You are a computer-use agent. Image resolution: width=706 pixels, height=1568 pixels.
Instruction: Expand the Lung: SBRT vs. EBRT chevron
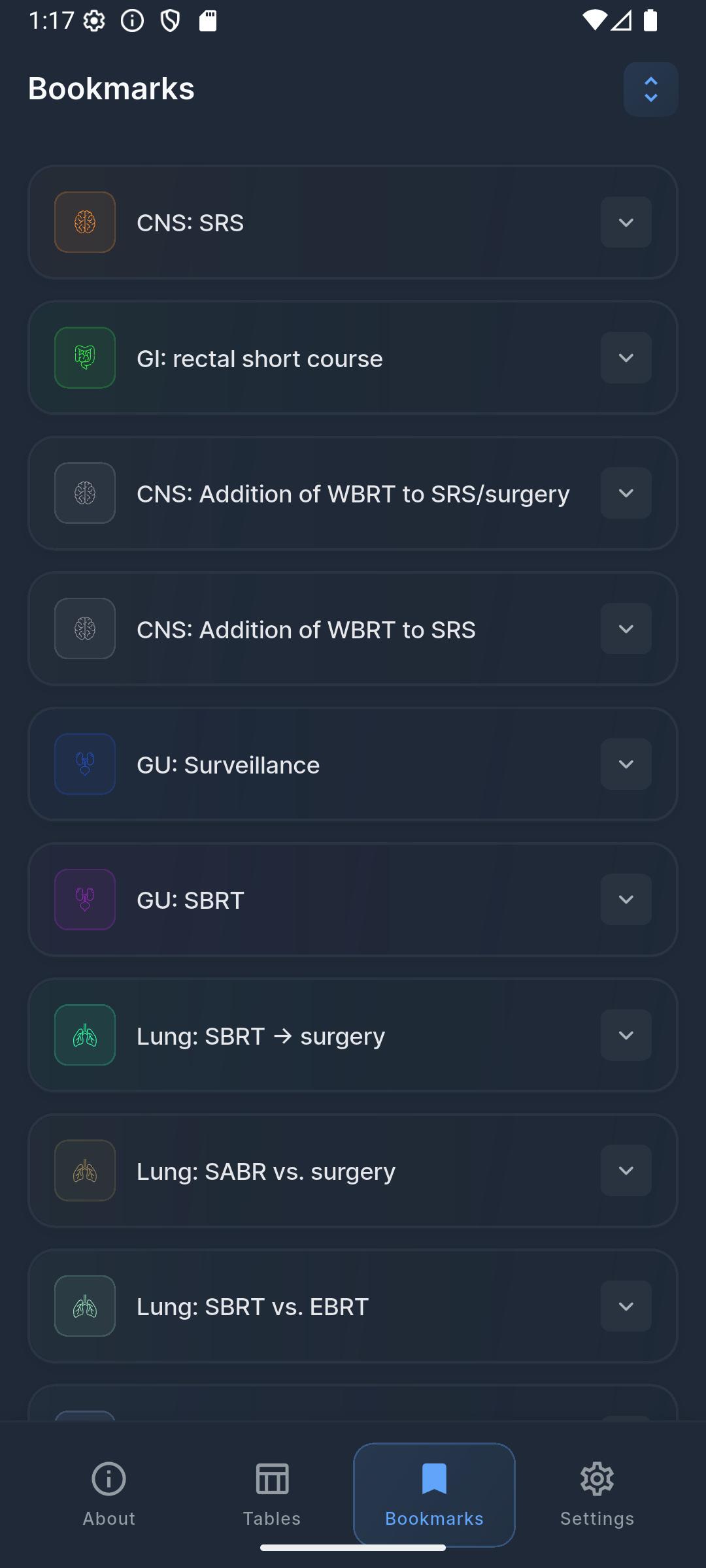pyautogui.click(x=626, y=1306)
